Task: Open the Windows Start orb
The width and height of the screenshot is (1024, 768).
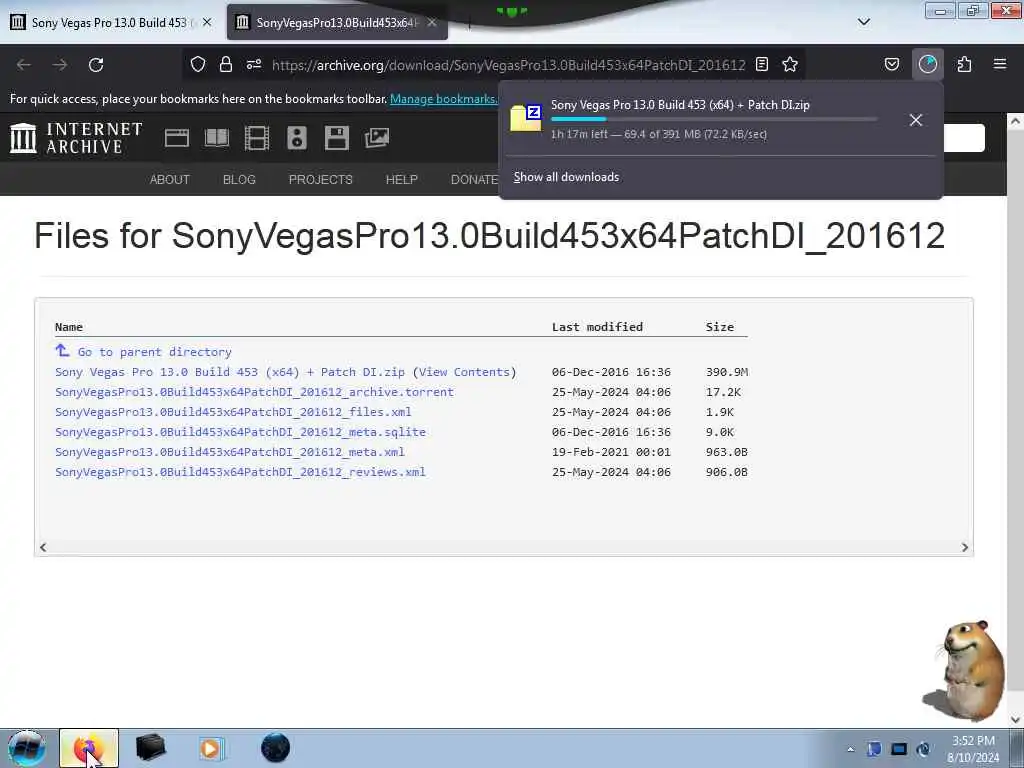Action: coord(26,748)
